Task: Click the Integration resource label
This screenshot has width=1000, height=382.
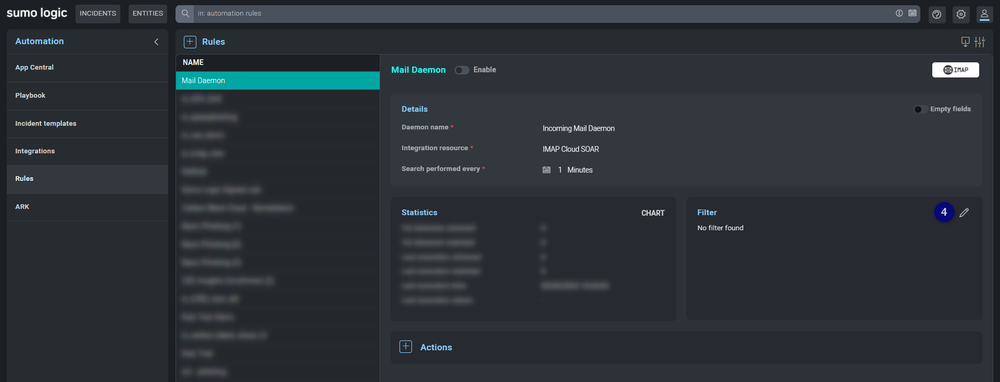Action: pyautogui.click(x=435, y=148)
